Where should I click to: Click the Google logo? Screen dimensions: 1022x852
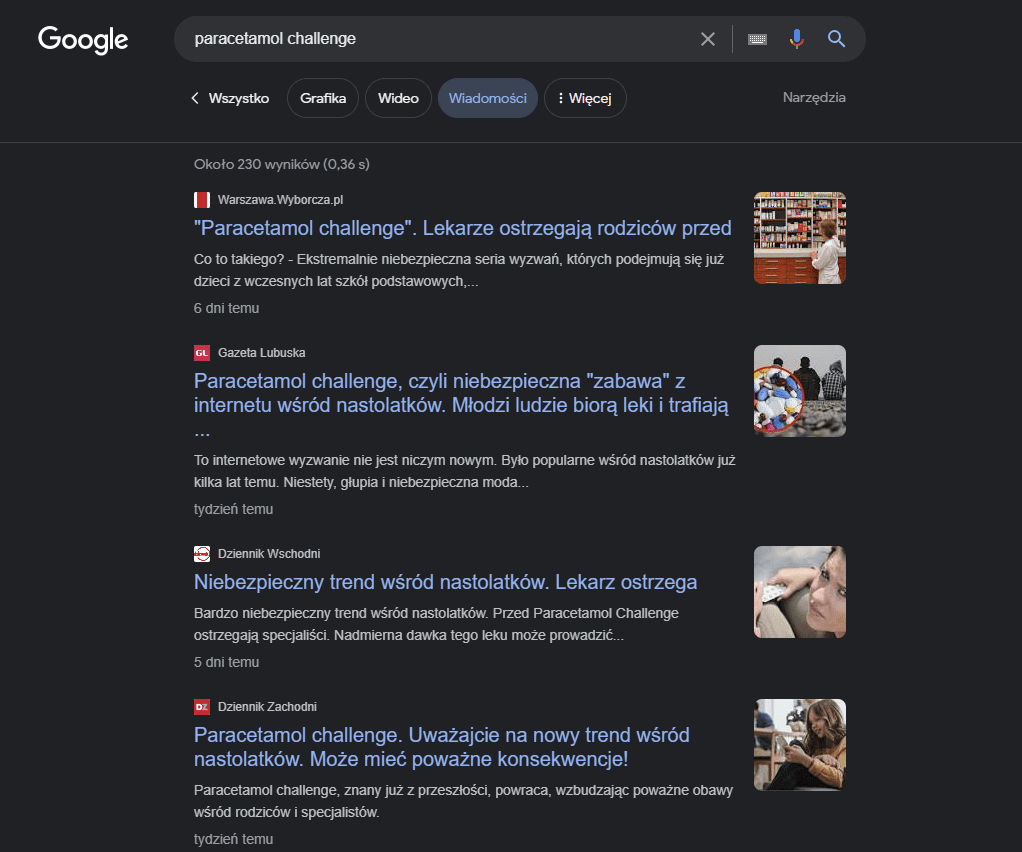pos(83,40)
